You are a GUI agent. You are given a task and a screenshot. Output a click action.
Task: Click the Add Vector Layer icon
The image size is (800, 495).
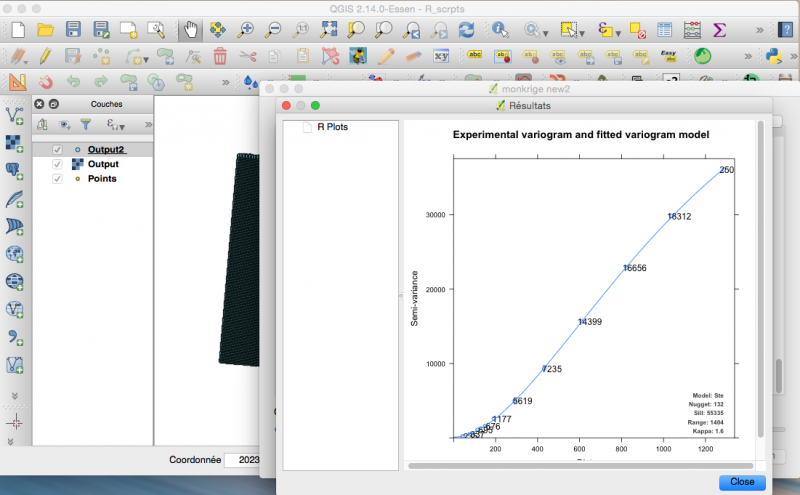15,114
